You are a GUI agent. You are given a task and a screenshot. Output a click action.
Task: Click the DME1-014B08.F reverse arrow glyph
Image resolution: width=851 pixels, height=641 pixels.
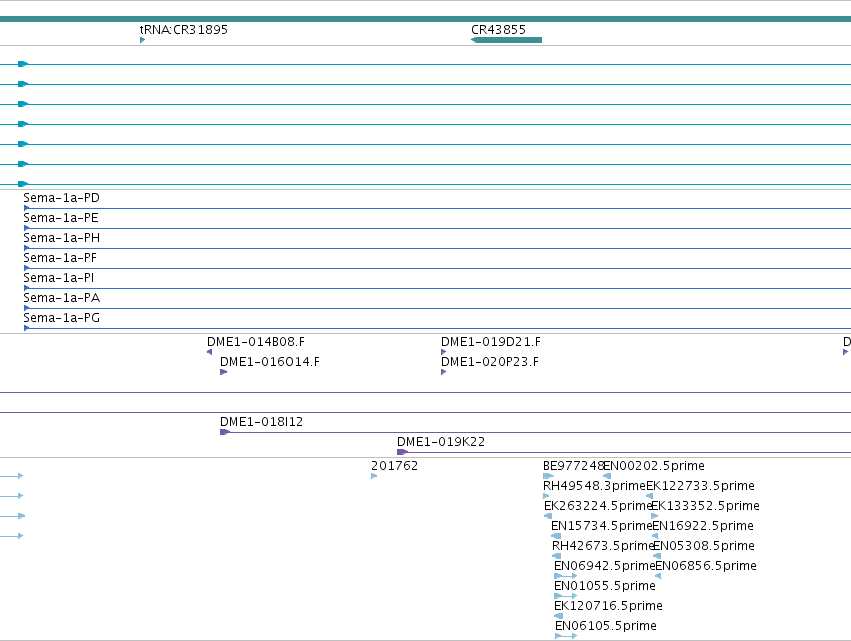209,352
